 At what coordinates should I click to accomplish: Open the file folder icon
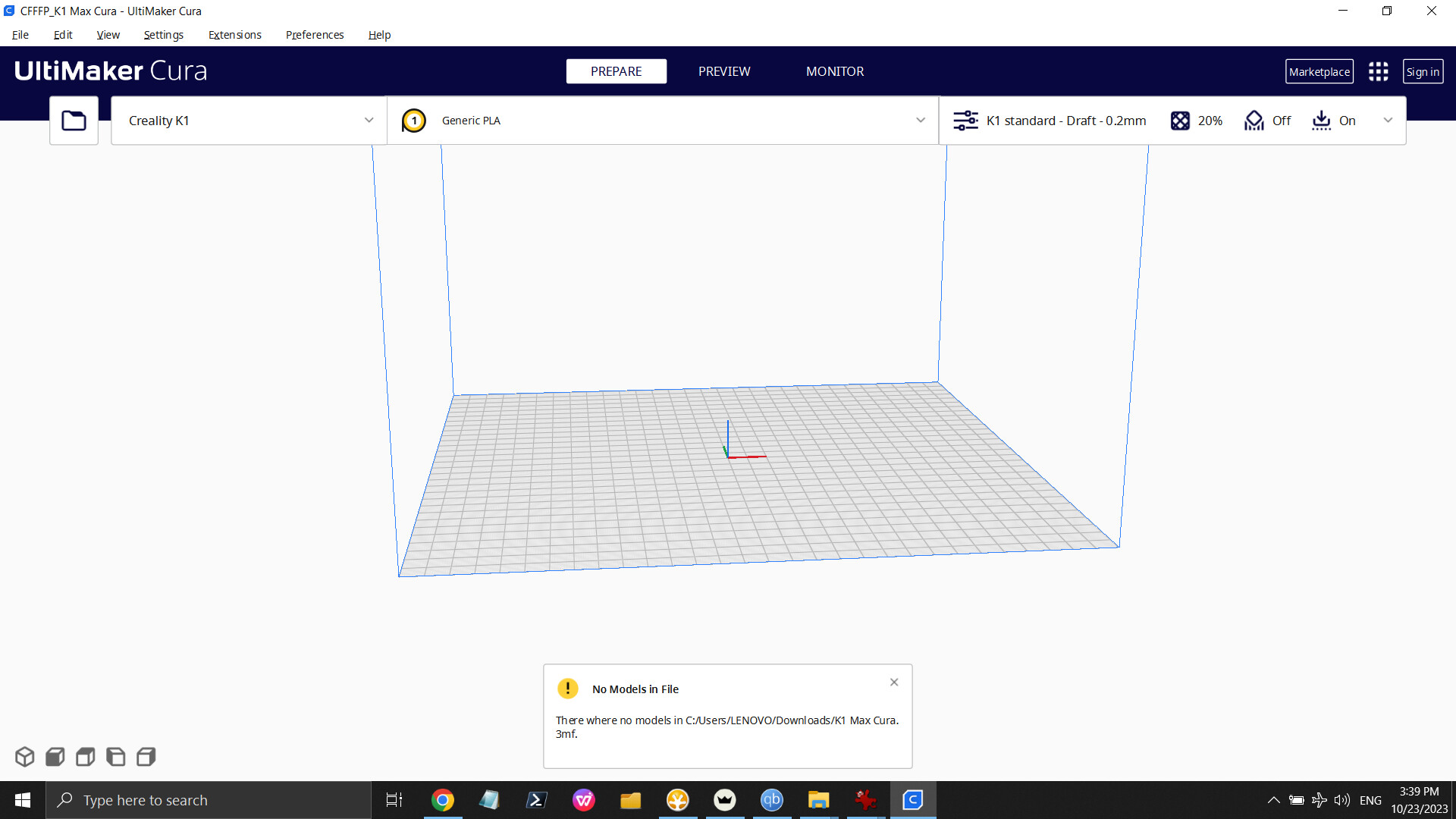tap(74, 121)
